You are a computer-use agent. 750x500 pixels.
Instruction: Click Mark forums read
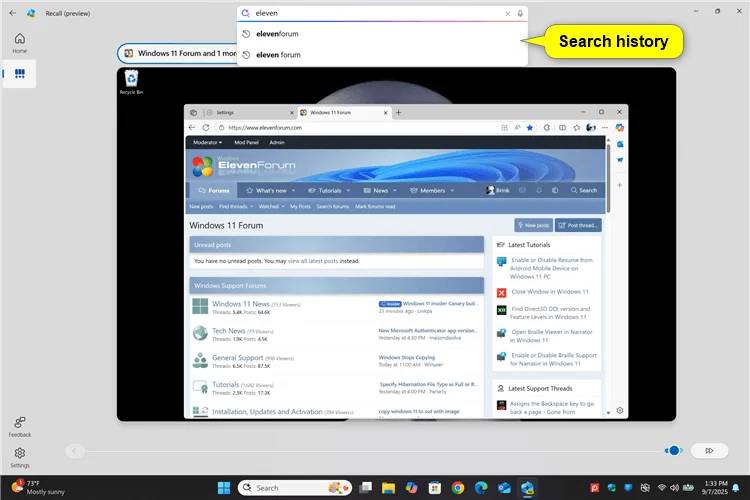point(375,207)
